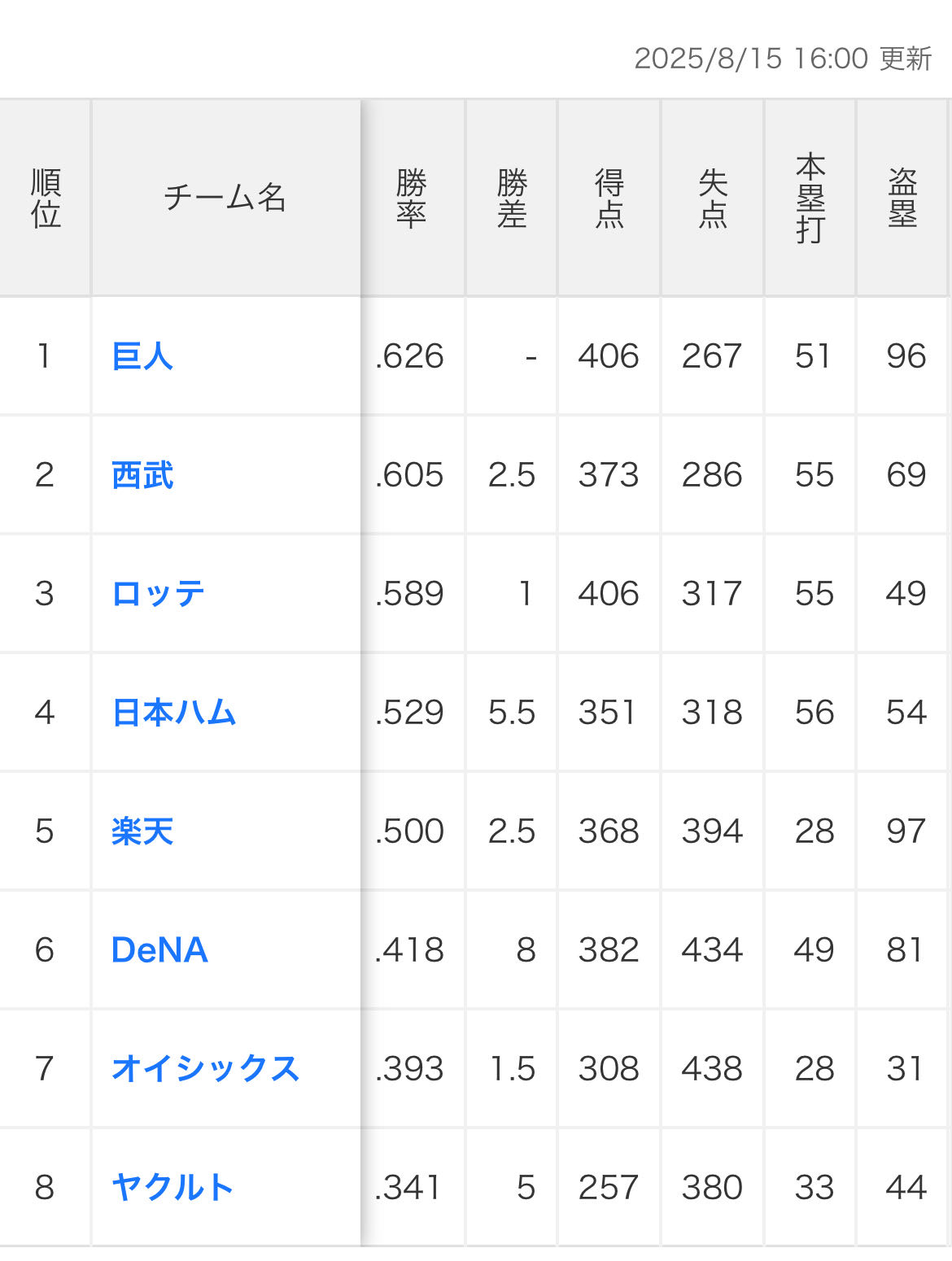Click the 盗塁 column header
The height and width of the screenshot is (1261, 952).
903,198
